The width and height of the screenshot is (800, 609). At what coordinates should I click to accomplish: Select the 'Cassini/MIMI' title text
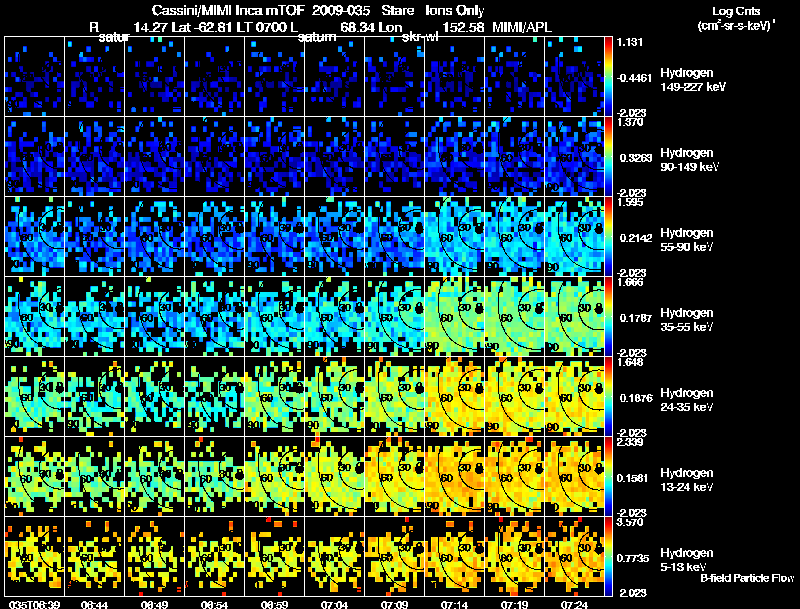click(x=193, y=10)
